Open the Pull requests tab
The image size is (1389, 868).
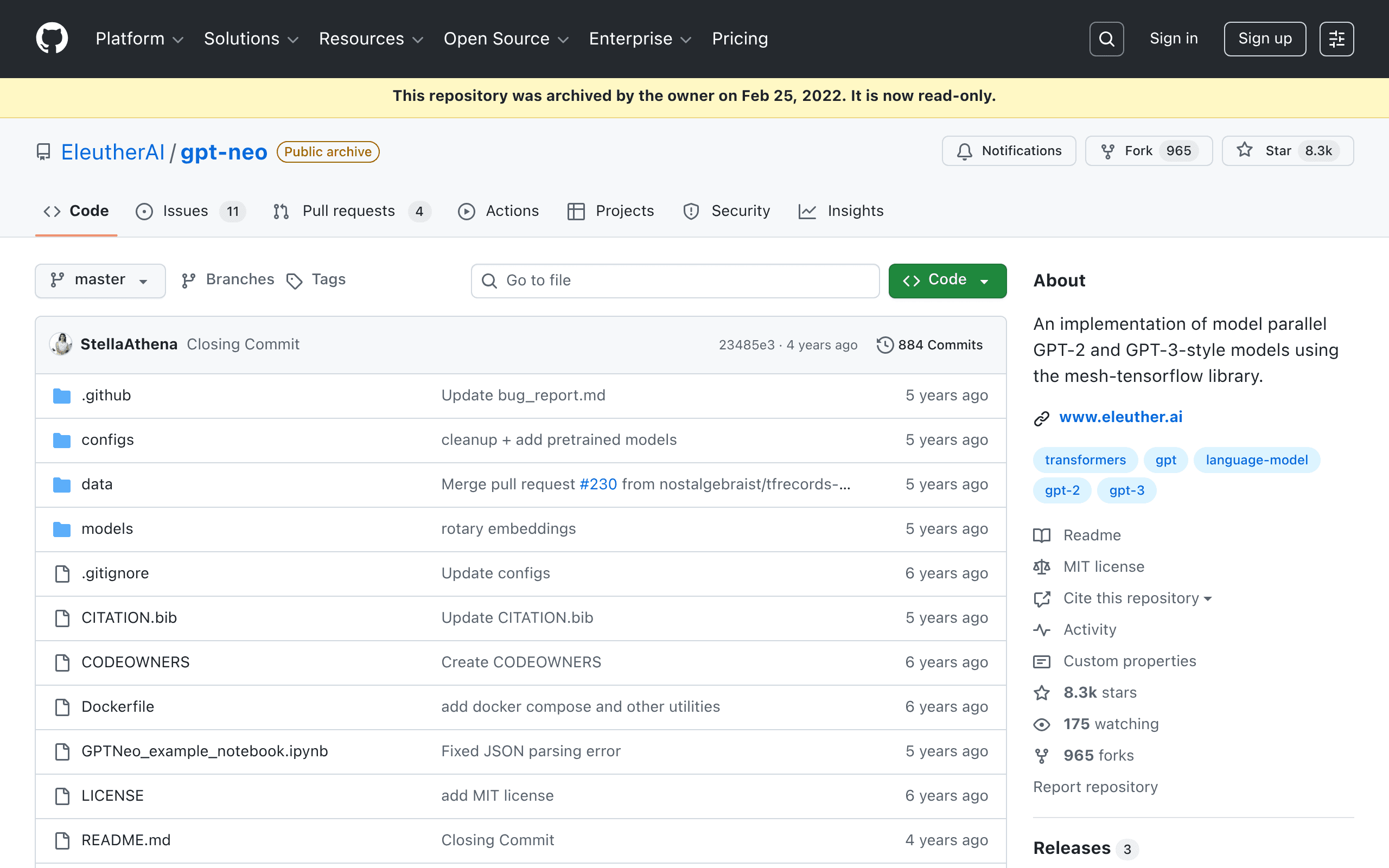coord(352,211)
